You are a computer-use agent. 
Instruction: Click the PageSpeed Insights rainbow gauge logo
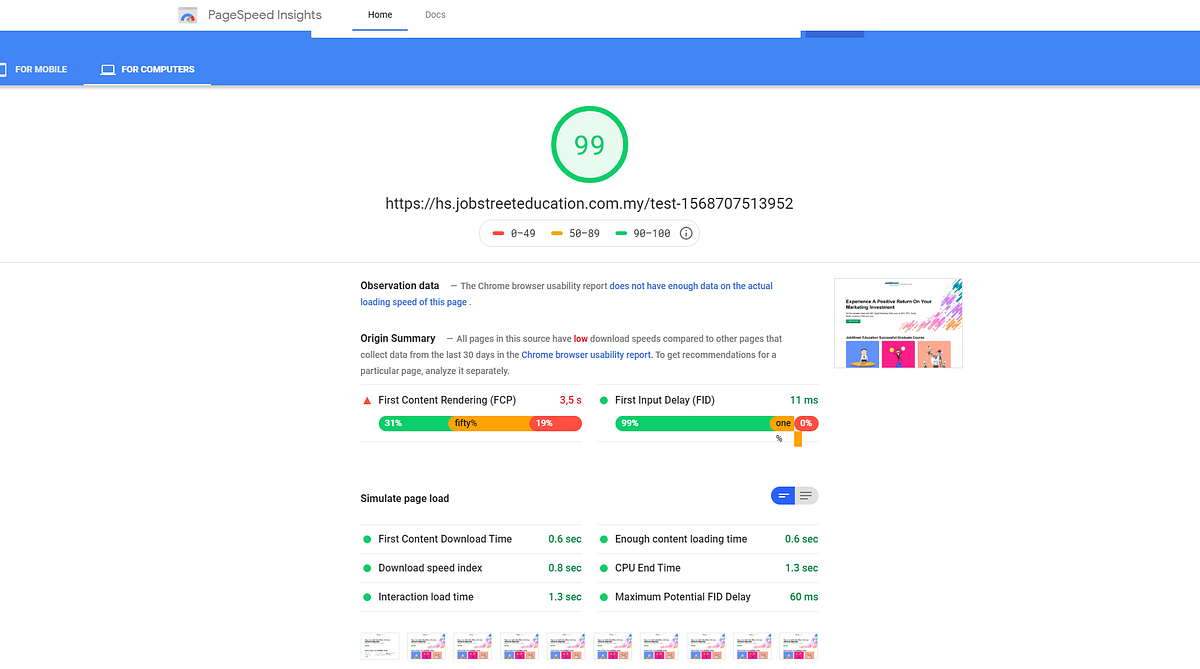click(187, 15)
